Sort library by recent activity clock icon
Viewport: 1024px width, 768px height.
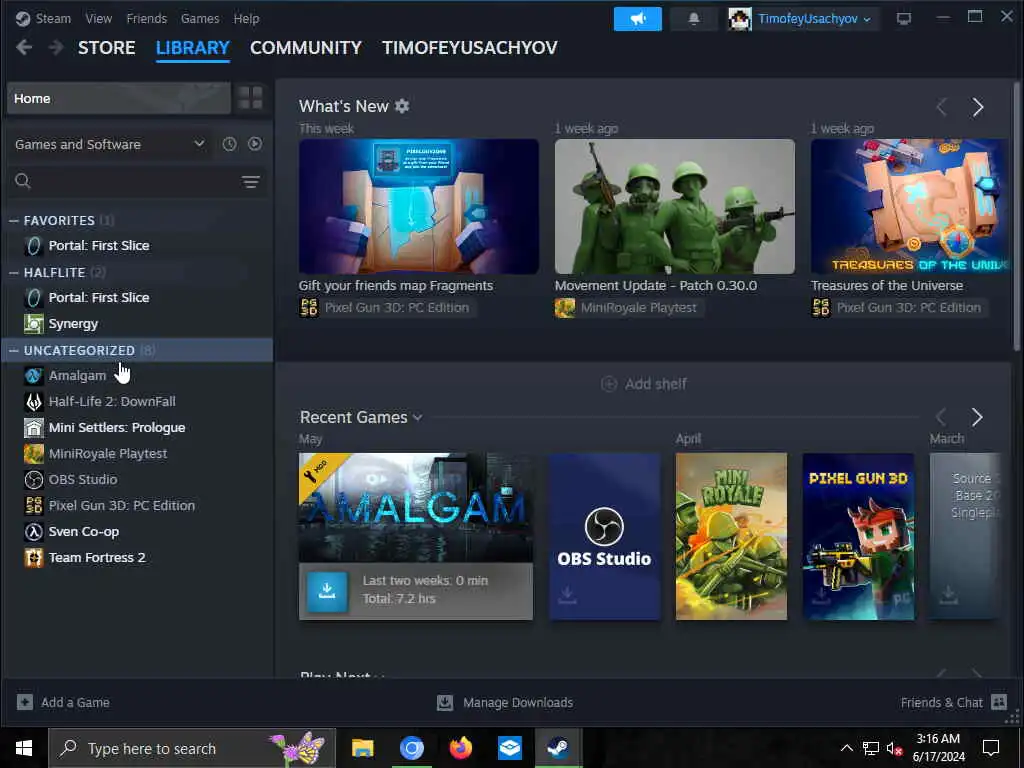click(229, 144)
